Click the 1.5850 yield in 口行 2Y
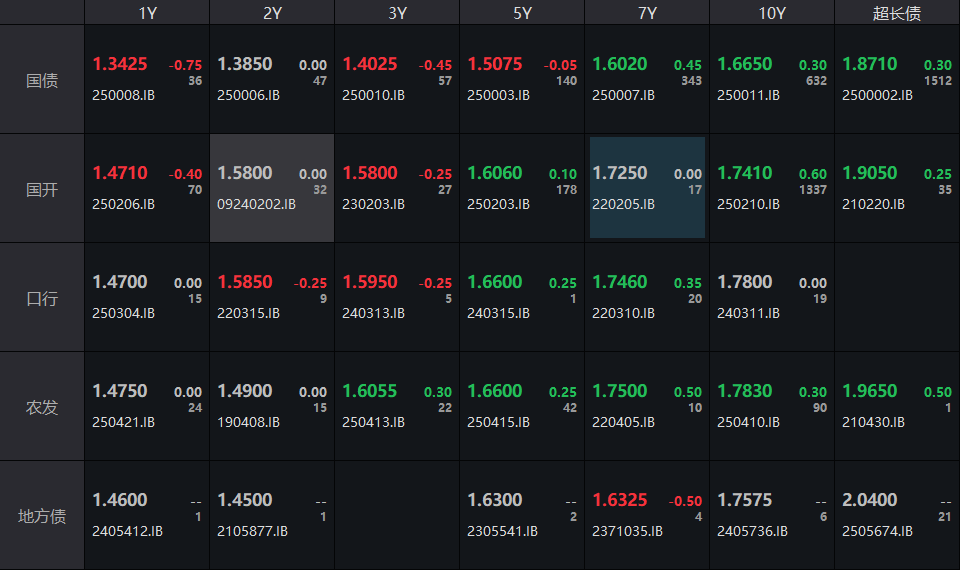The image size is (960, 570). click(x=245, y=282)
